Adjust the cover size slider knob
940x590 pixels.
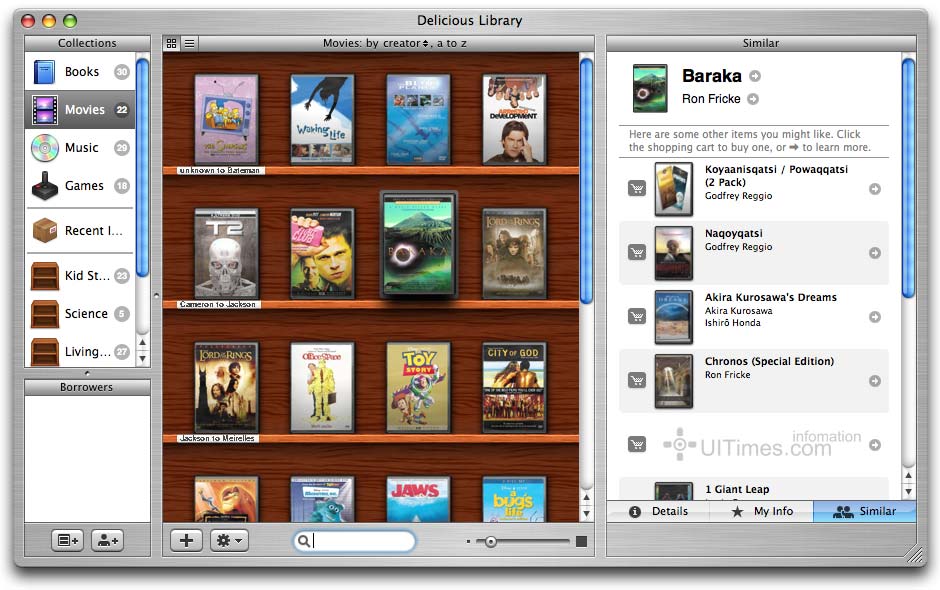tap(490, 541)
